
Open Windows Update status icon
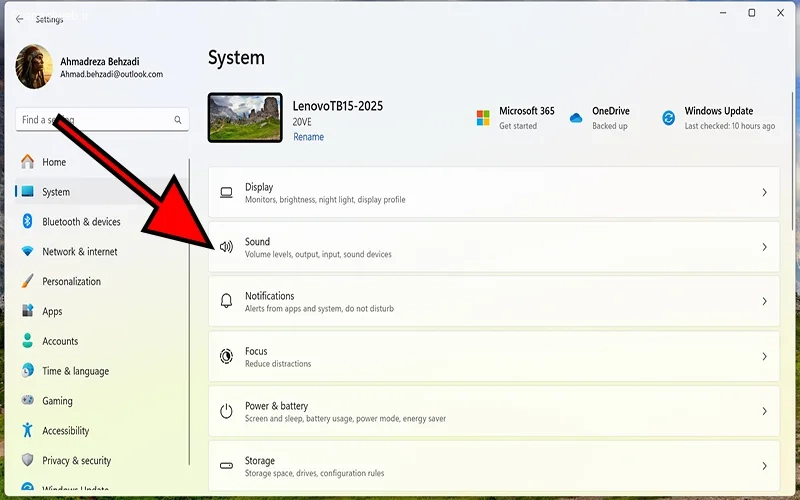[x=668, y=118]
